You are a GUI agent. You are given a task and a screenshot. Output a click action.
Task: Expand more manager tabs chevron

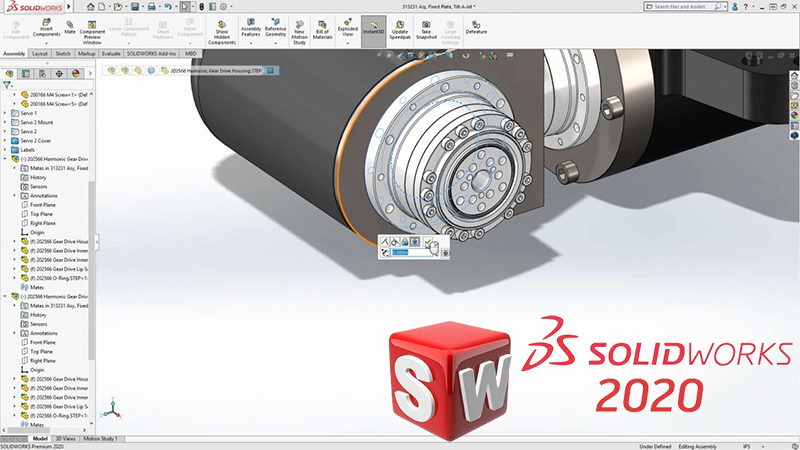[90, 73]
